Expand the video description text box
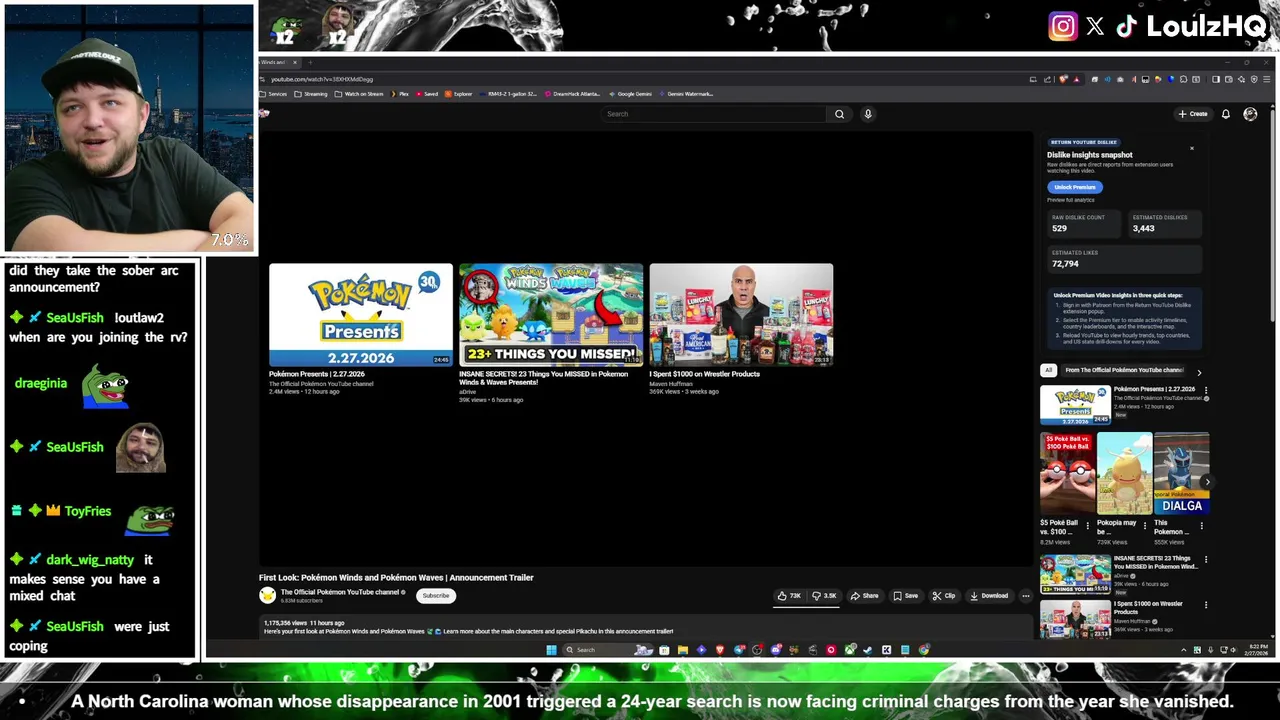Image resolution: width=1280 pixels, height=720 pixels. [645, 627]
